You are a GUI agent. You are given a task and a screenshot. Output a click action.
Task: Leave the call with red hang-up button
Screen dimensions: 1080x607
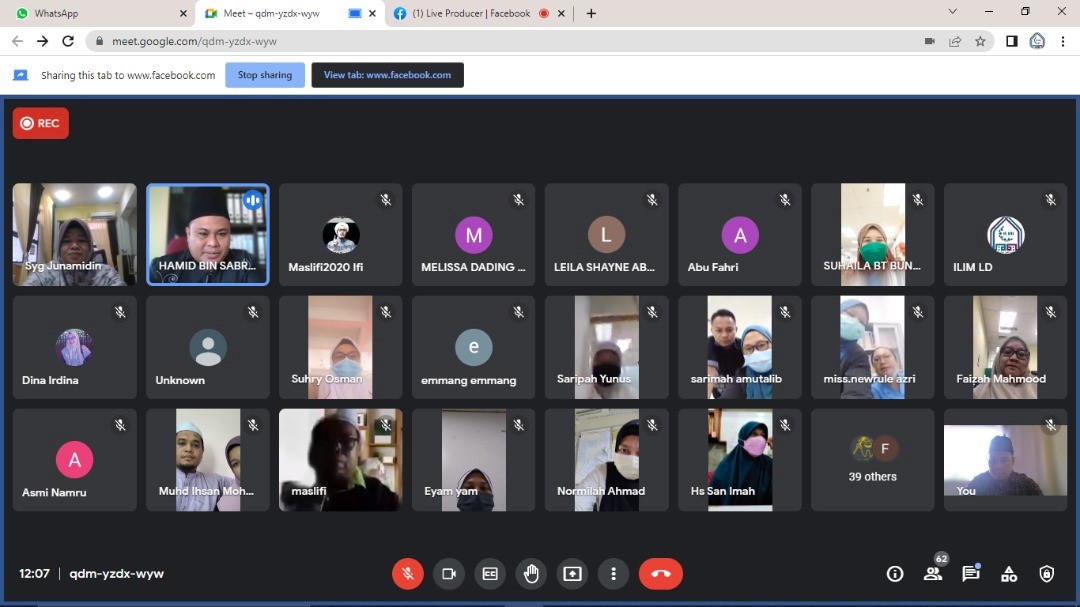[x=661, y=573]
